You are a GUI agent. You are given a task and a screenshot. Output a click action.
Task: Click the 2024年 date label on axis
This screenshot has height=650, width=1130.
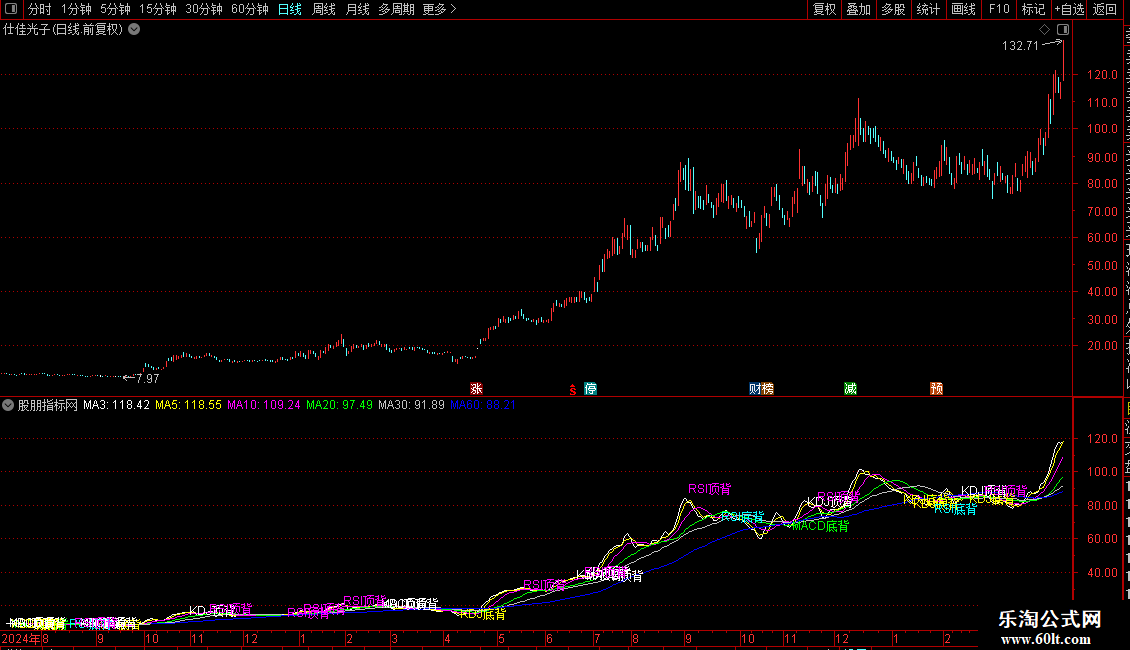click(21, 638)
